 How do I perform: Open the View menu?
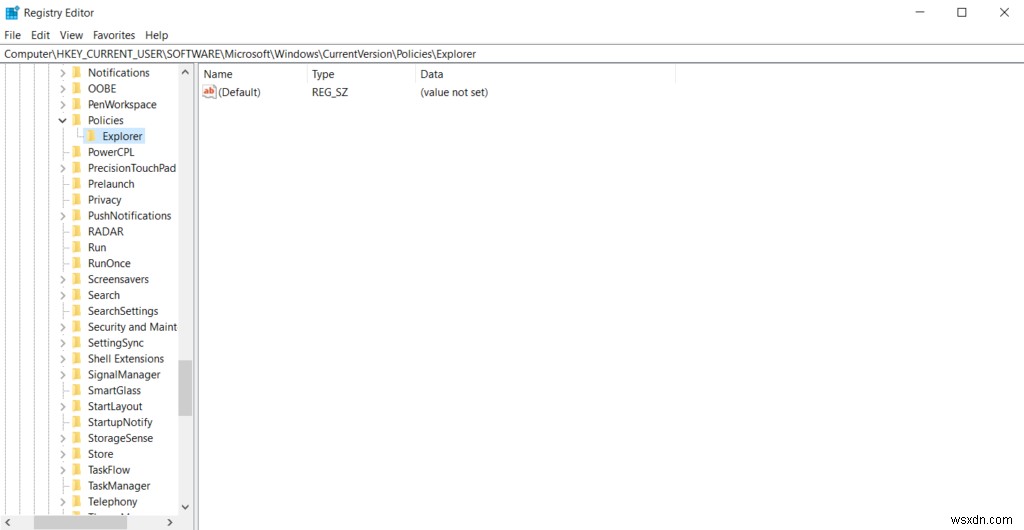[x=71, y=35]
